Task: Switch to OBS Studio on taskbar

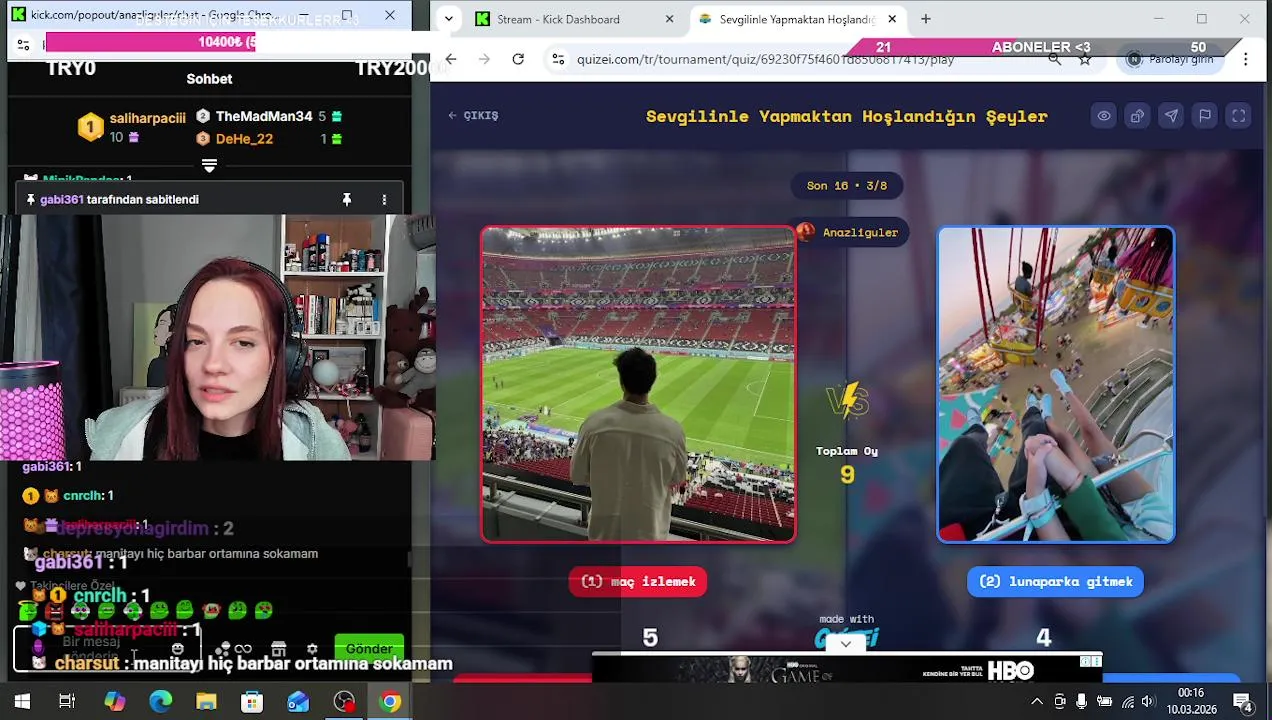Action: point(344,702)
